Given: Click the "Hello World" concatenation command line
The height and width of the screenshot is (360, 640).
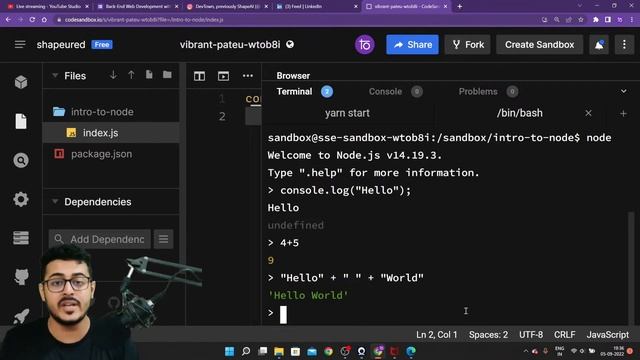Looking at the screenshot, I should (351, 278).
